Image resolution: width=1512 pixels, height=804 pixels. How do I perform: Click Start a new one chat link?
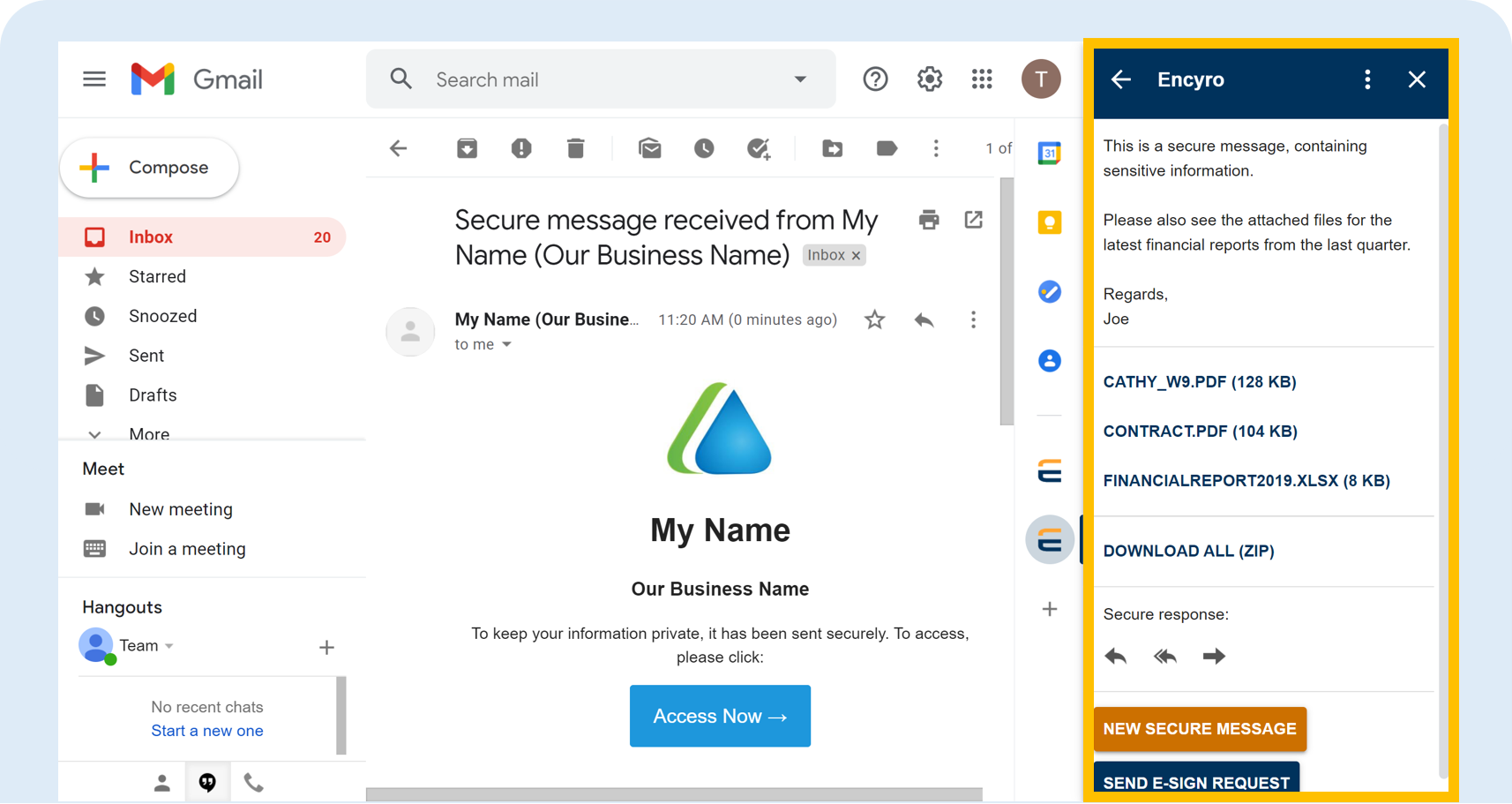(x=207, y=731)
